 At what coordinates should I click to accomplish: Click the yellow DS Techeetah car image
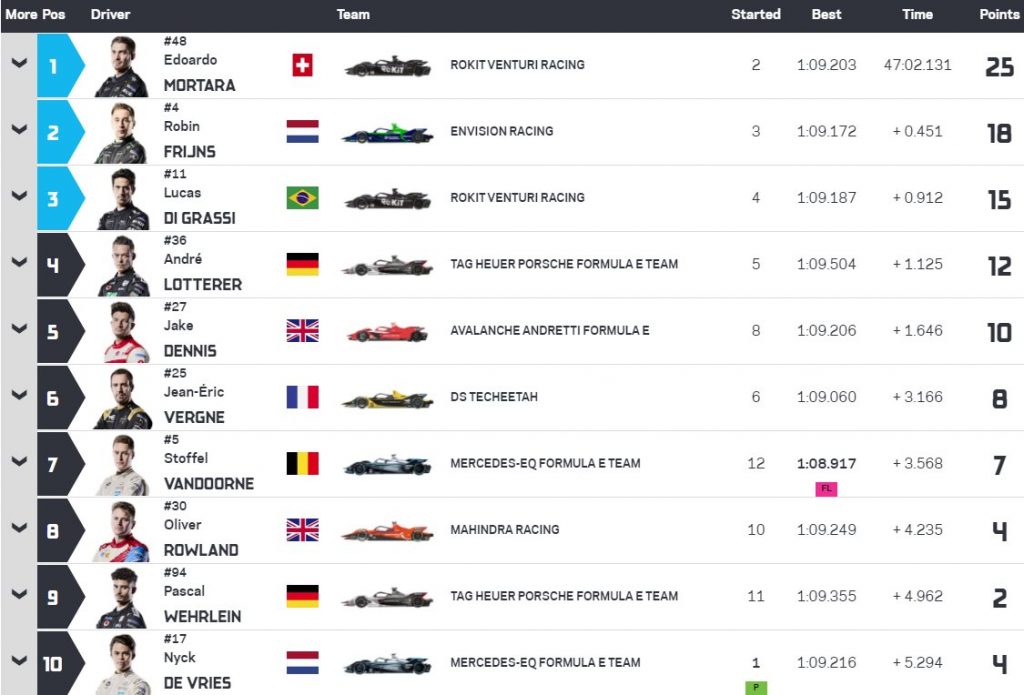[387, 398]
